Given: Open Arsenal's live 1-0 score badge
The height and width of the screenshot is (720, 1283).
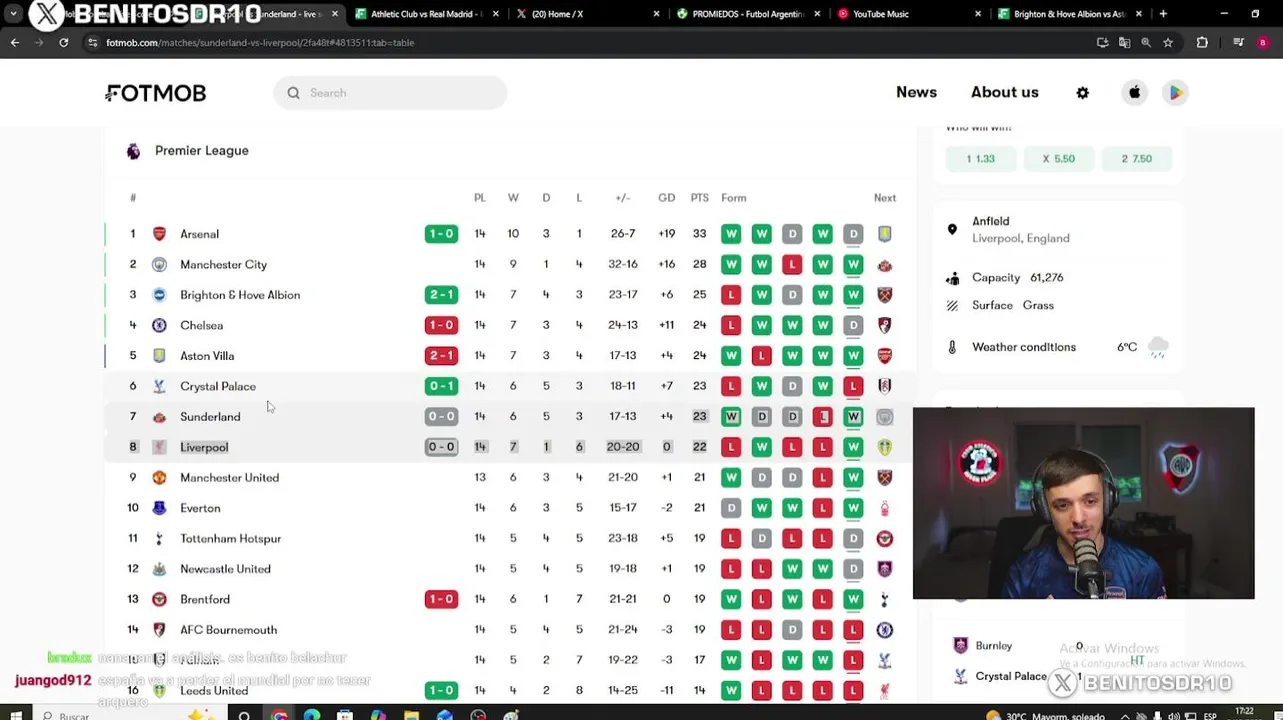Looking at the screenshot, I should (441, 234).
